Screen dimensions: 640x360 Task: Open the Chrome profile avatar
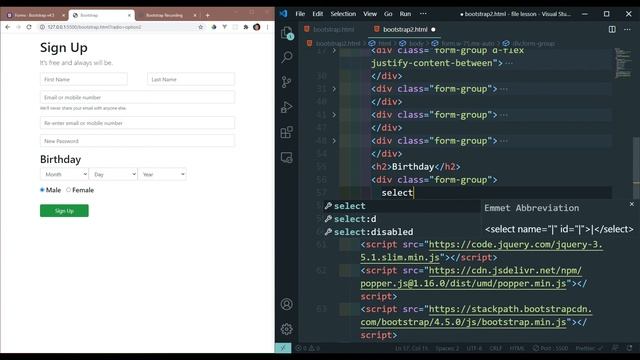tap(256, 27)
